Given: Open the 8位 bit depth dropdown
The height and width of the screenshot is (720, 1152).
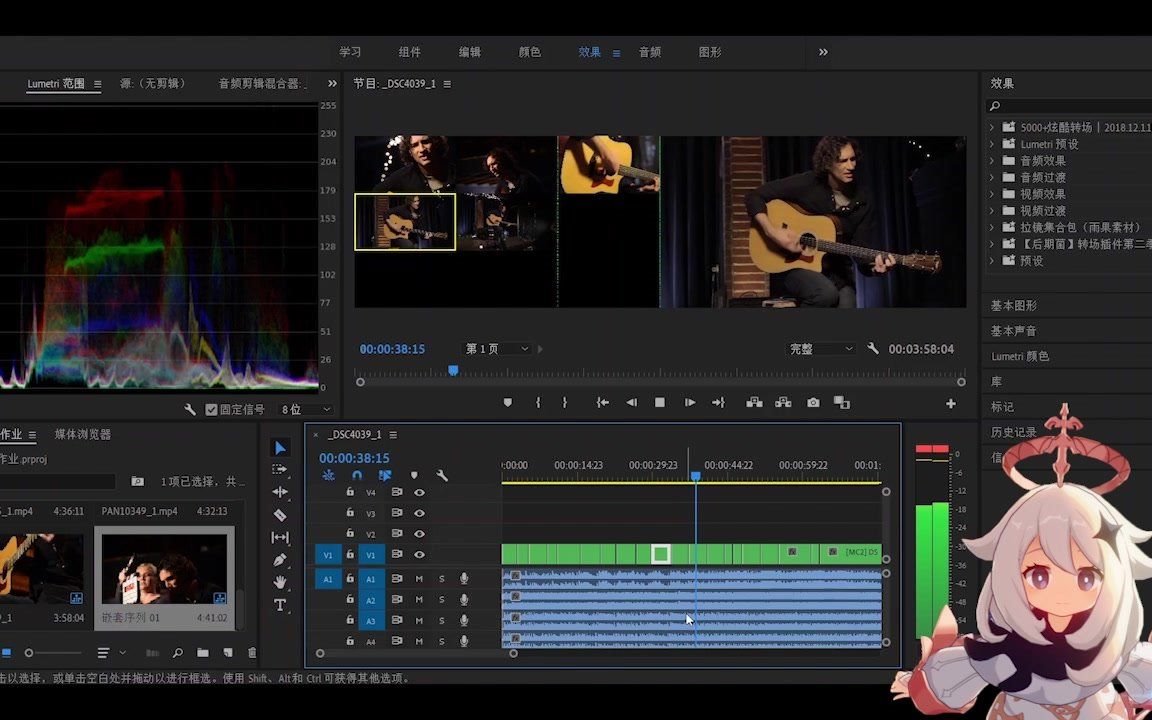Looking at the screenshot, I should coord(306,409).
